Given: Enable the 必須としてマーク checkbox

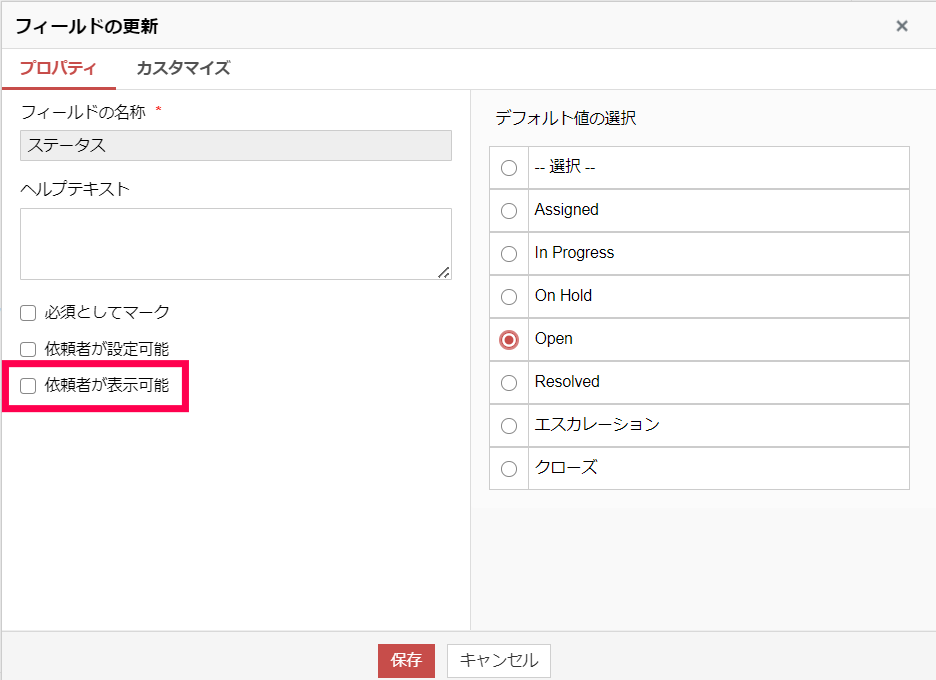Looking at the screenshot, I should click(28, 313).
